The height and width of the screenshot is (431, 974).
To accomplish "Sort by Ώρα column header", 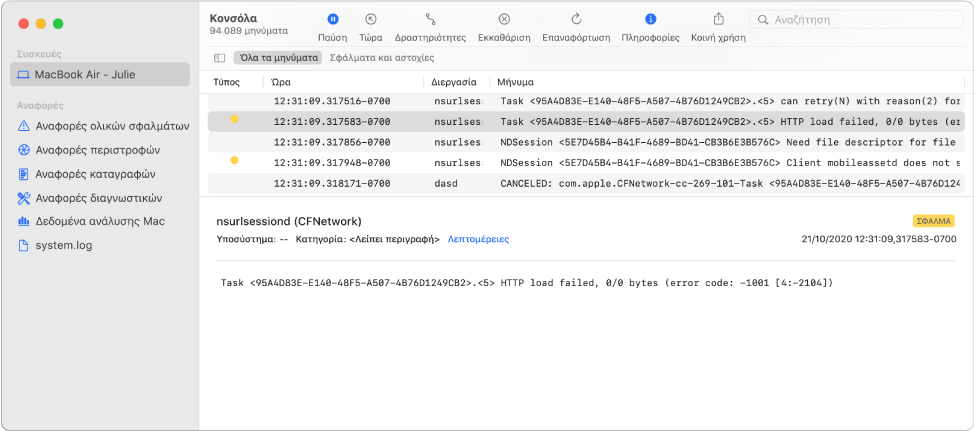I will (282, 82).
